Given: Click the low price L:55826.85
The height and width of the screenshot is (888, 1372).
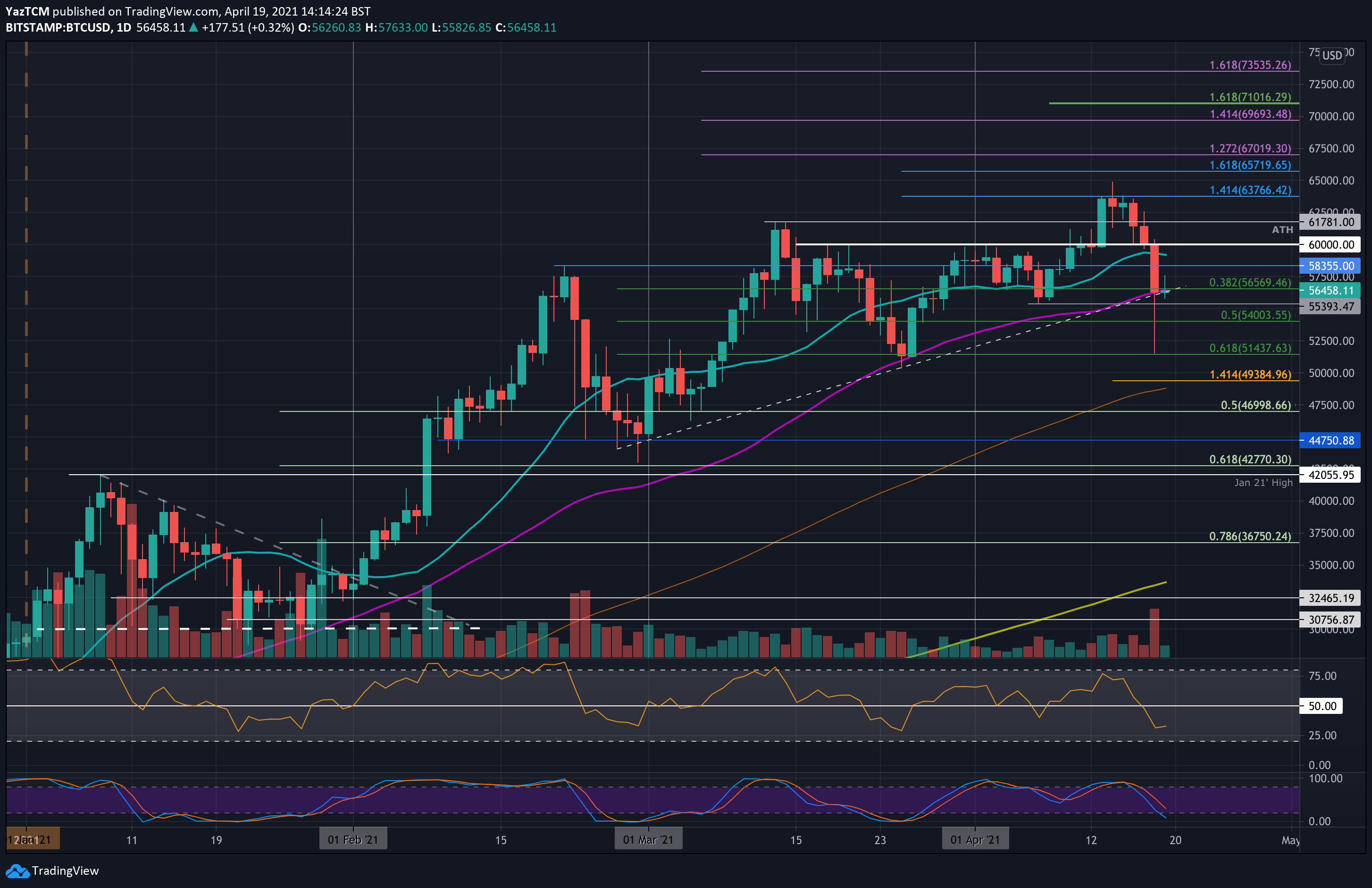Looking at the screenshot, I should 461,28.
